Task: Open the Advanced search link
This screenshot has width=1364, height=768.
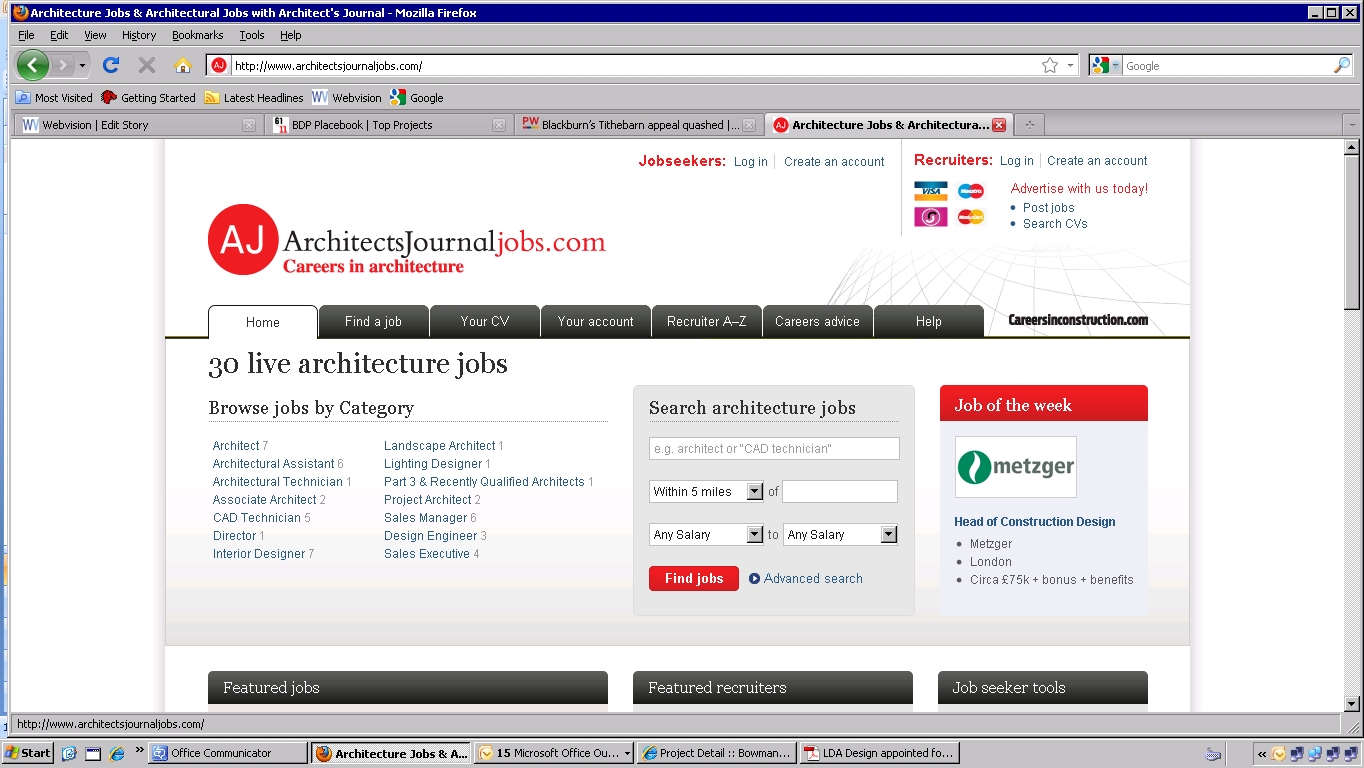Action: pos(813,578)
